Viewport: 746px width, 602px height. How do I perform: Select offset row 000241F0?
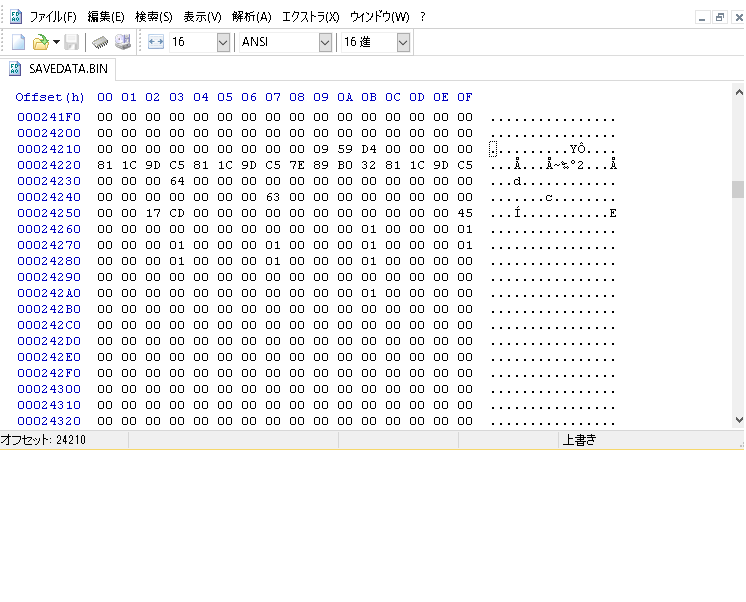(x=49, y=117)
